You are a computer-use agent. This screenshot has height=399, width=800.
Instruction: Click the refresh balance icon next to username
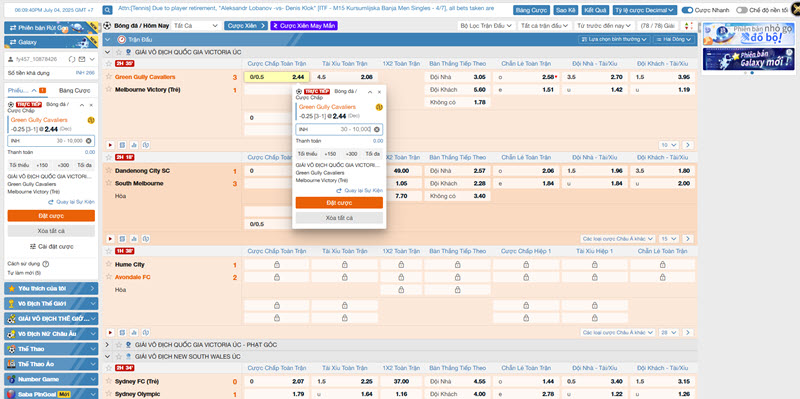[x=72, y=59]
